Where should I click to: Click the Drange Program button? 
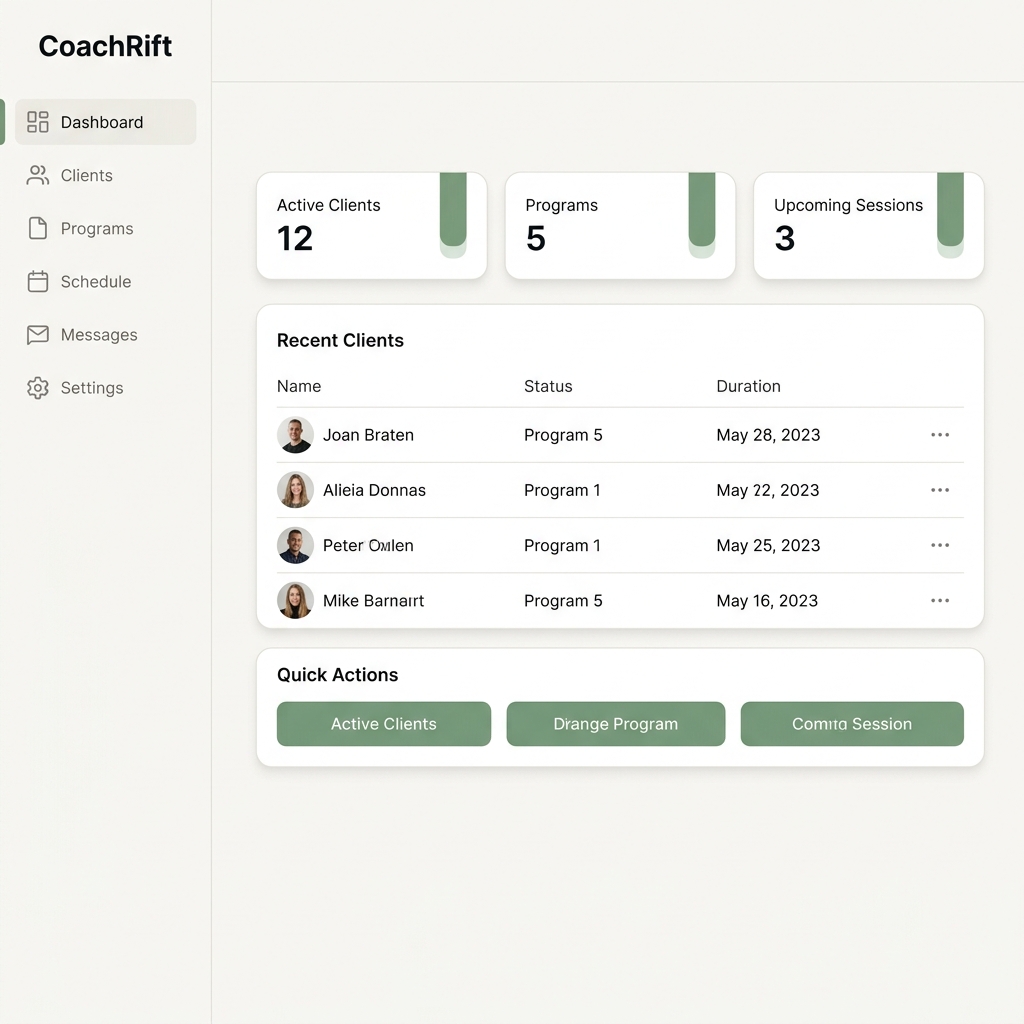[x=616, y=724]
